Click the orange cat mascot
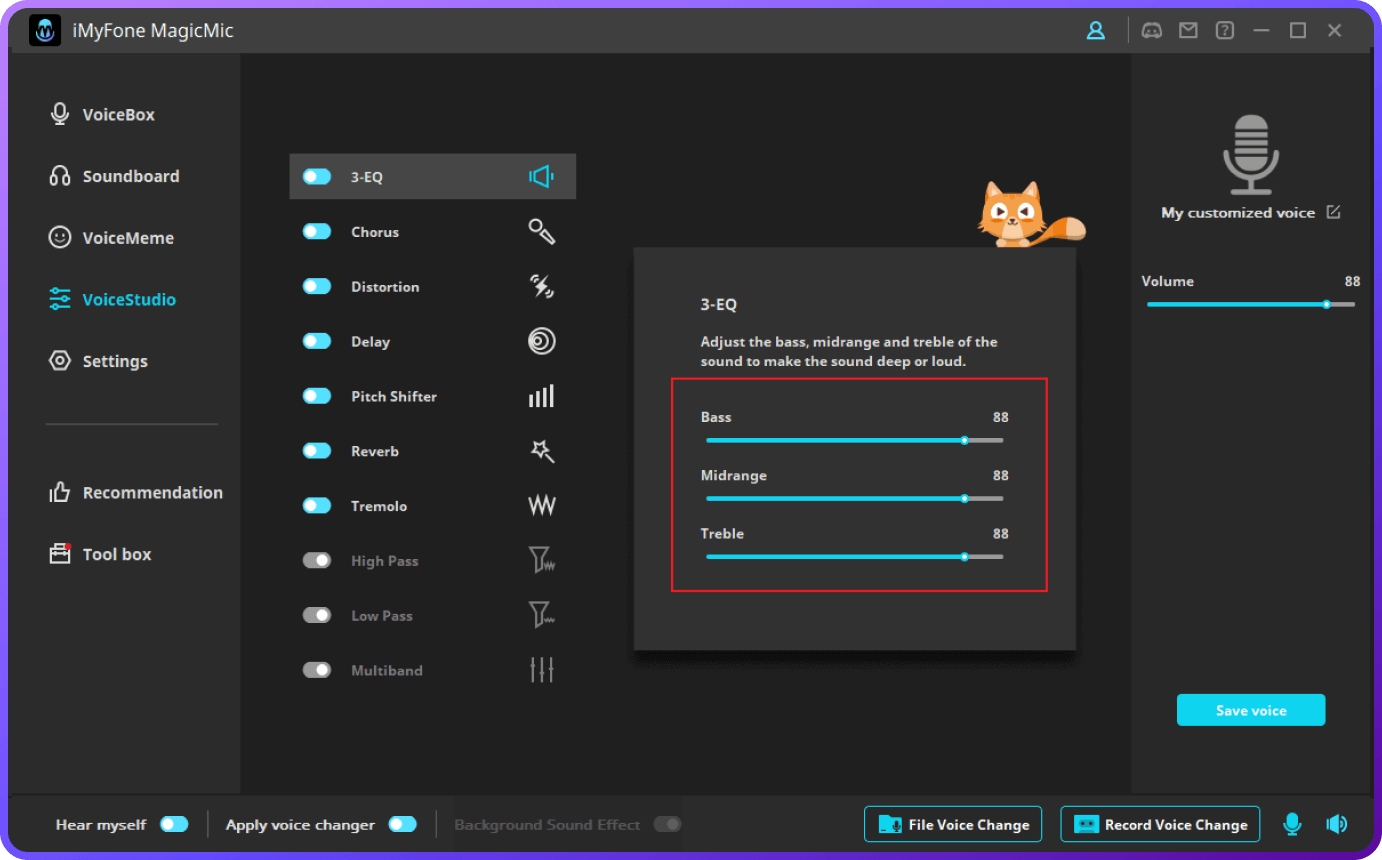 1030,214
